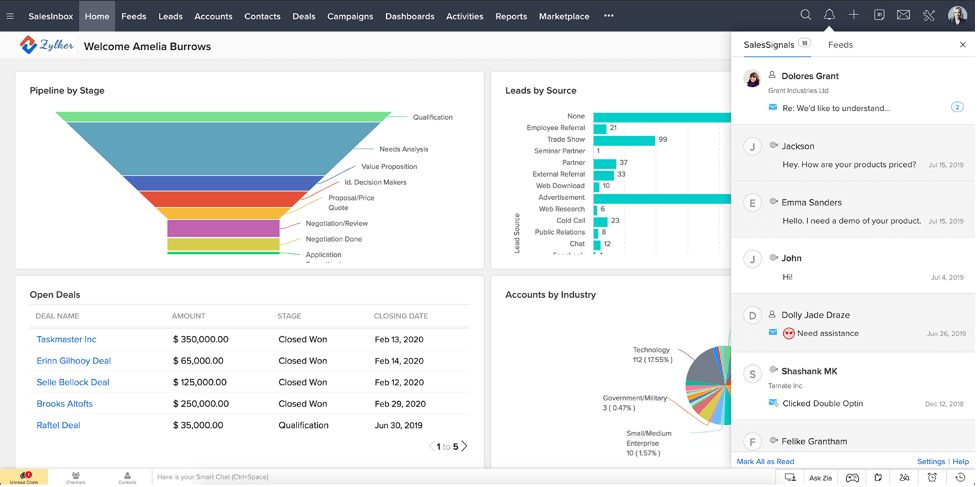Go to previous page of Open Deals
This screenshot has width=977, height=487.
coord(432,446)
